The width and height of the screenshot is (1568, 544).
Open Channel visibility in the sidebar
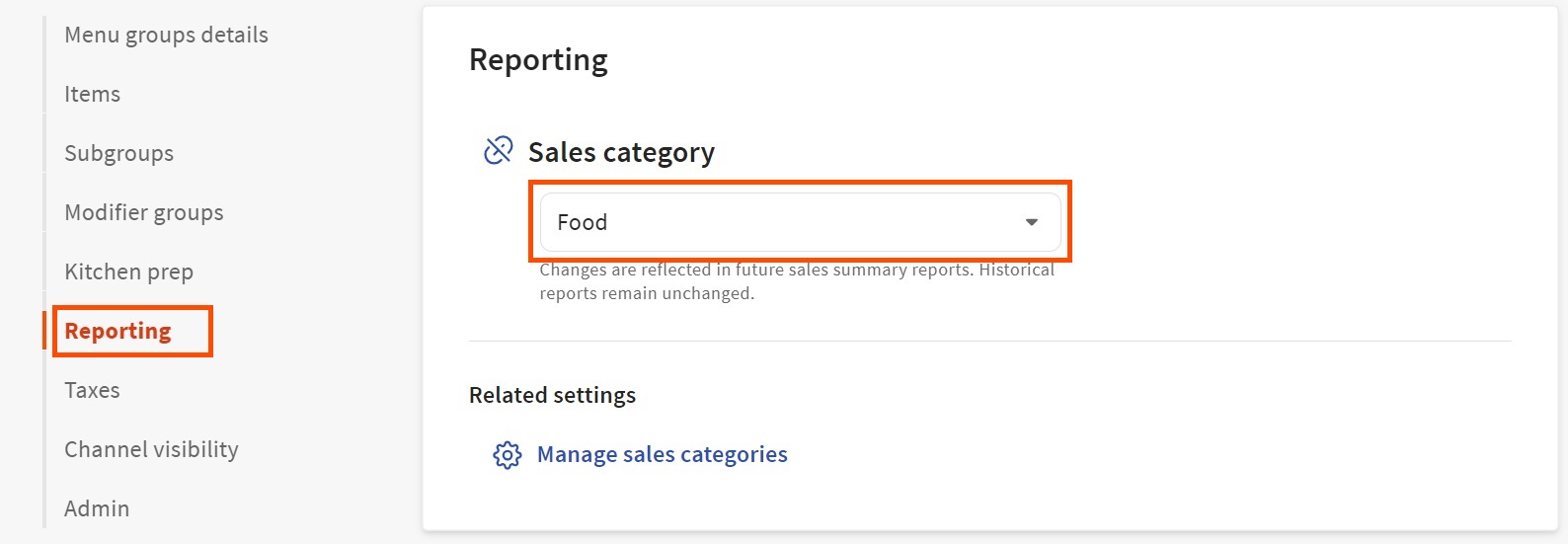[x=151, y=449]
